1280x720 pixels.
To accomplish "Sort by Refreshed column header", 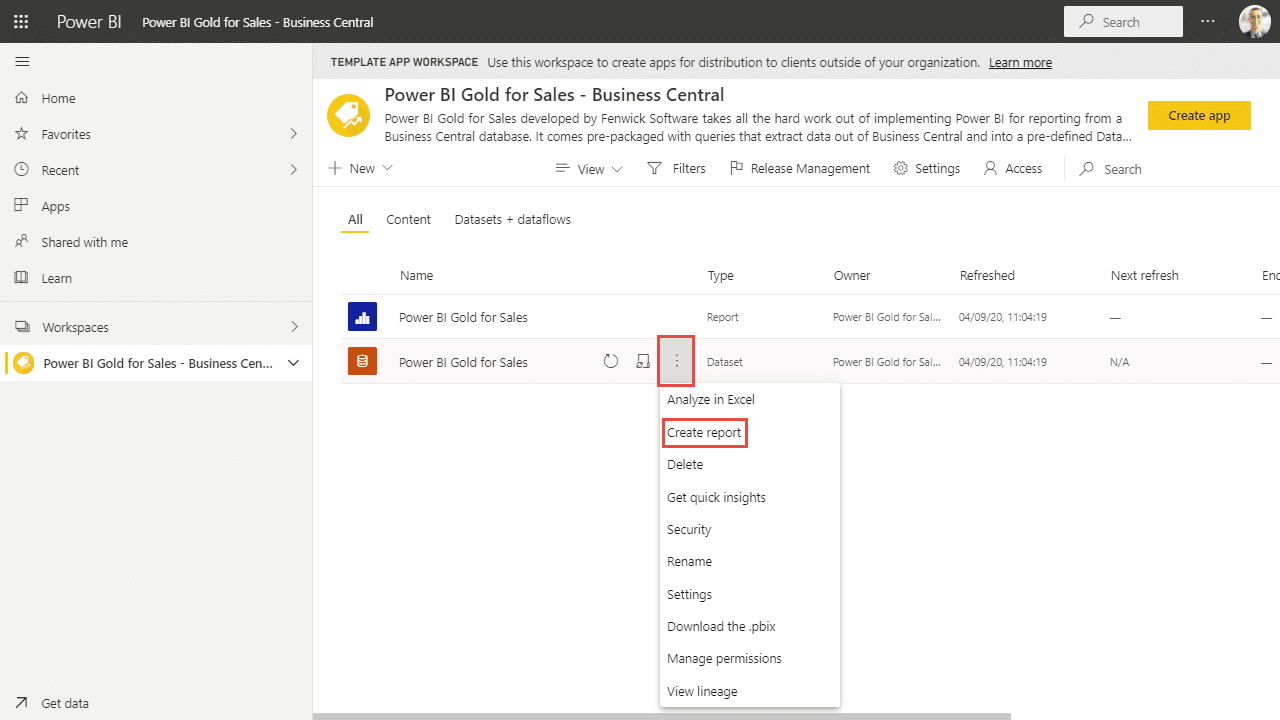I will tap(987, 275).
